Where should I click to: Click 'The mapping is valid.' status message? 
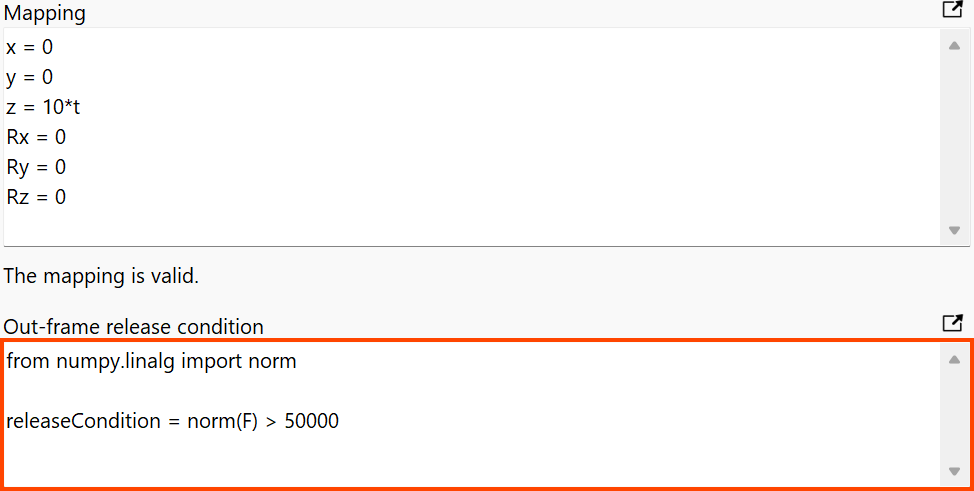101,275
